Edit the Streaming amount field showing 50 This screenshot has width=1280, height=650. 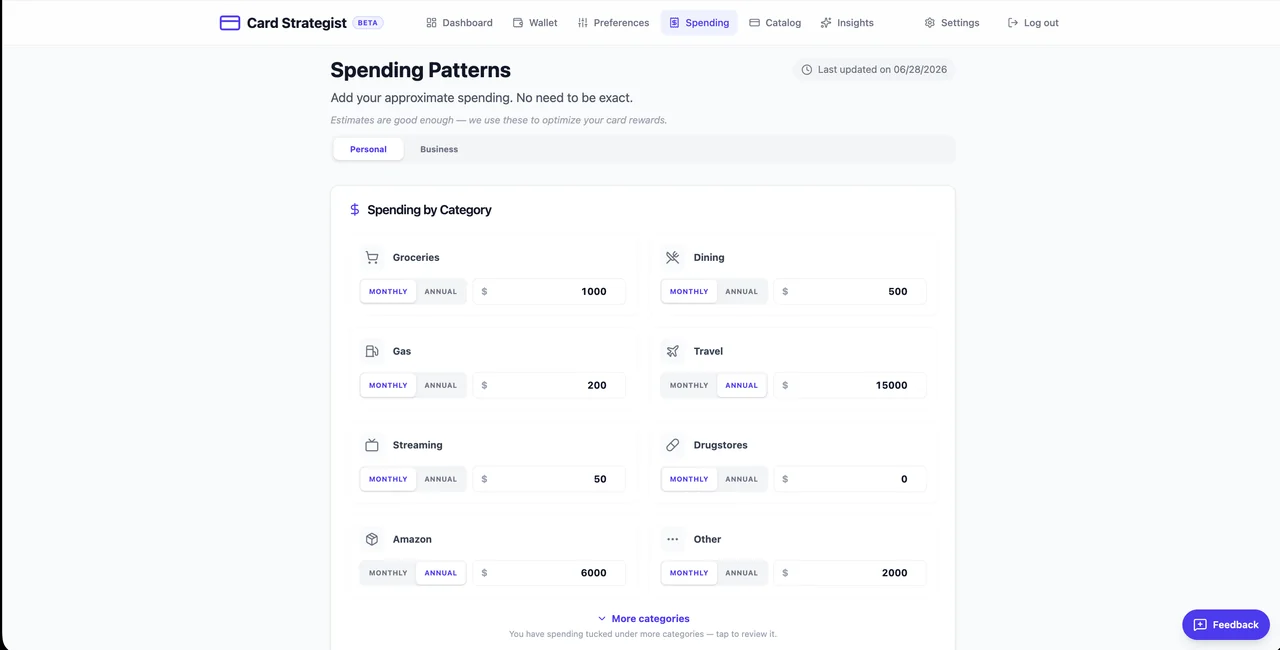pyautogui.click(x=549, y=479)
